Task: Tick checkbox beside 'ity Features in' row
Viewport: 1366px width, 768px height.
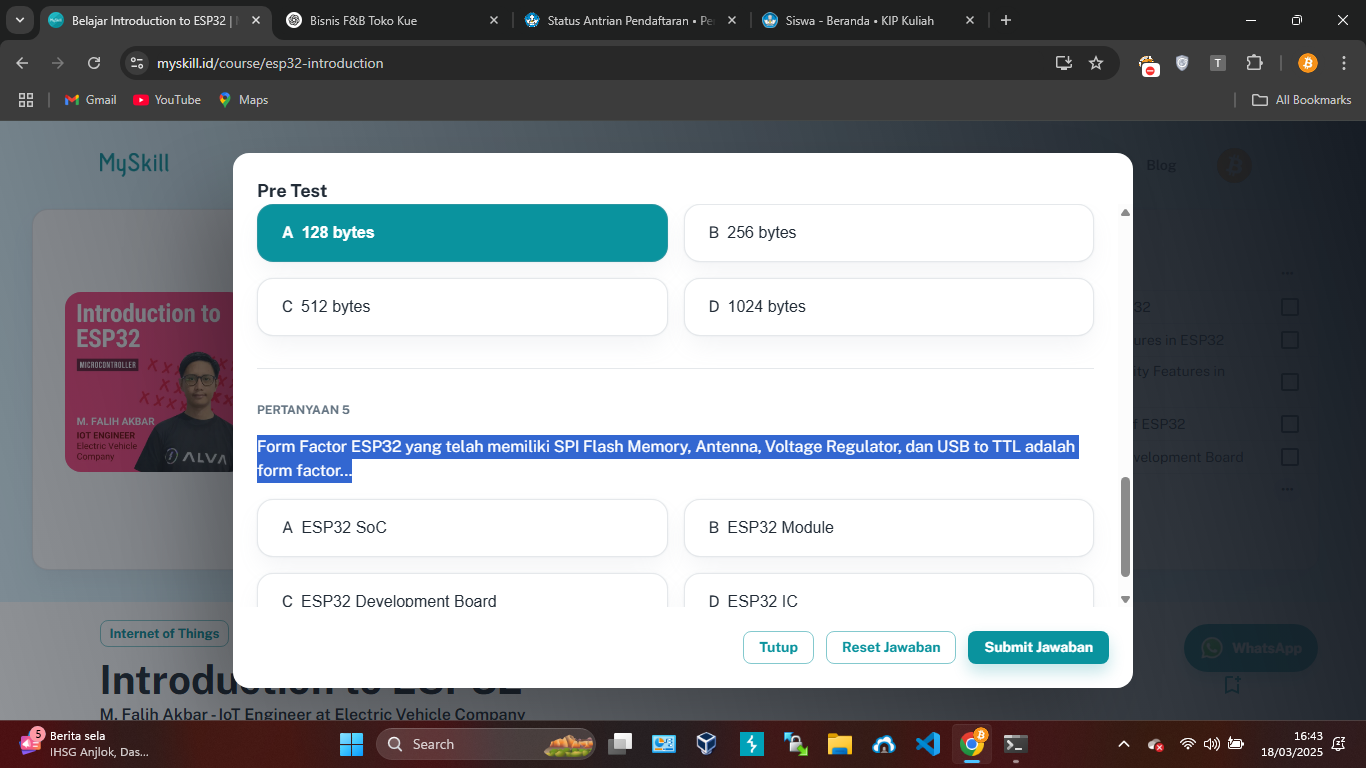Action: (1290, 382)
